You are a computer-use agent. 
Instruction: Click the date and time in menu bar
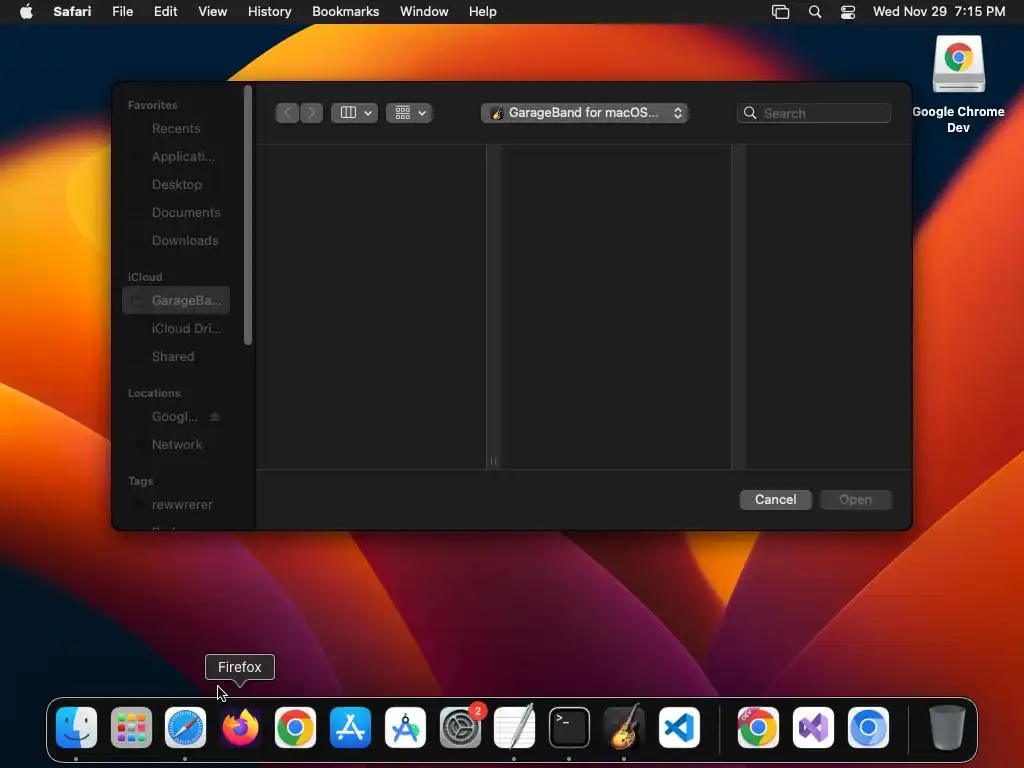coord(939,12)
